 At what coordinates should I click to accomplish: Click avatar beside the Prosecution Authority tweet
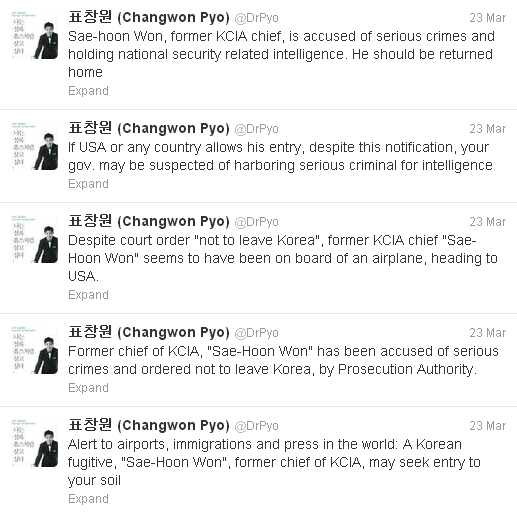tap(35, 351)
